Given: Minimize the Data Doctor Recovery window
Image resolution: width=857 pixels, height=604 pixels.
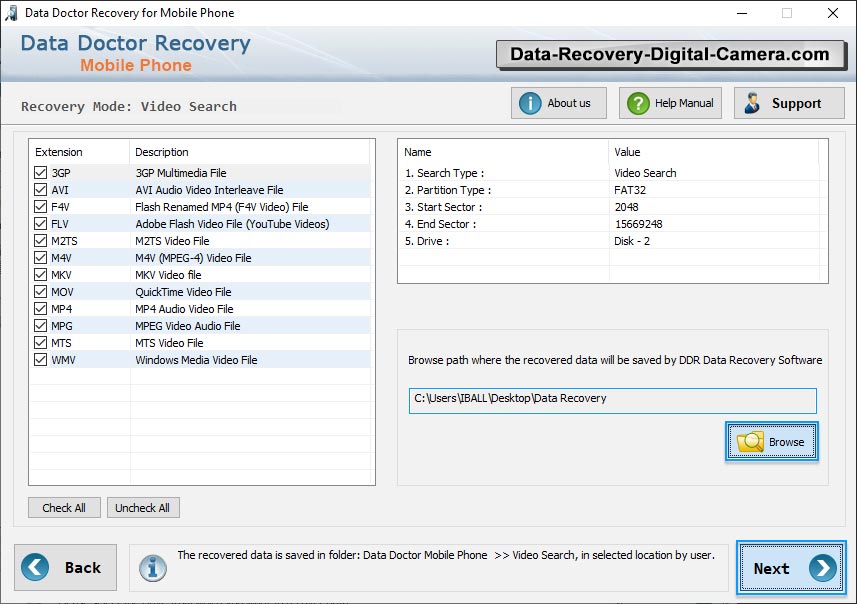Looking at the screenshot, I should click(742, 13).
